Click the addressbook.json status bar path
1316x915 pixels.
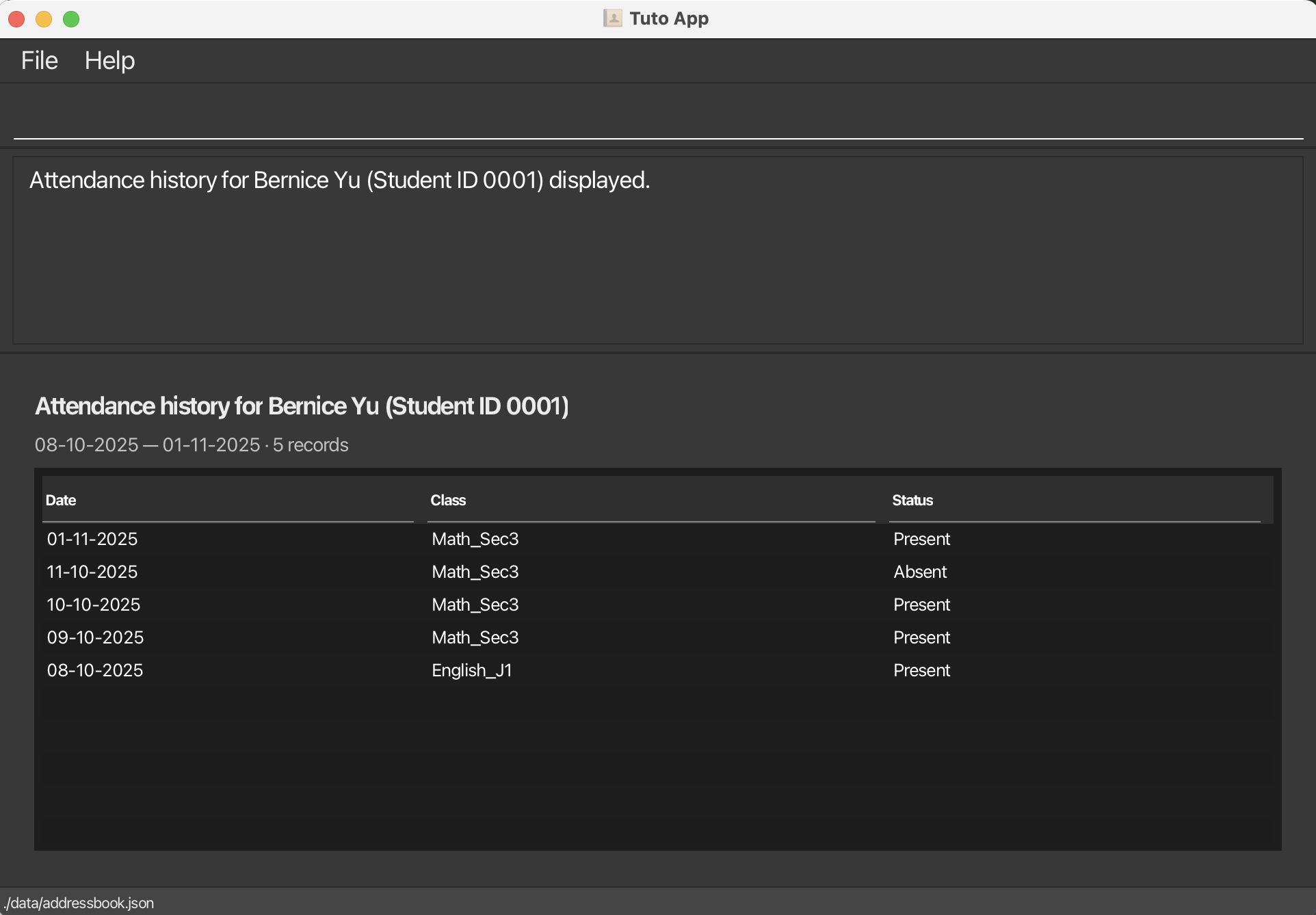point(79,903)
